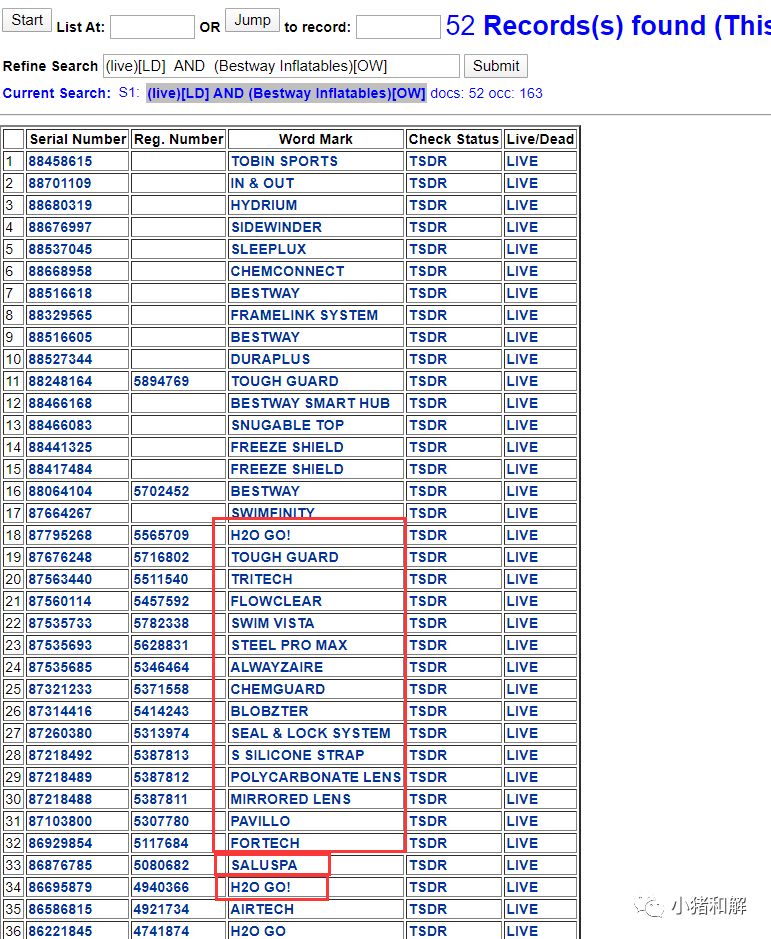Viewport: 771px width, 939px height.
Task: Open the AIRTECH word mark link
Action: click(262, 909)
